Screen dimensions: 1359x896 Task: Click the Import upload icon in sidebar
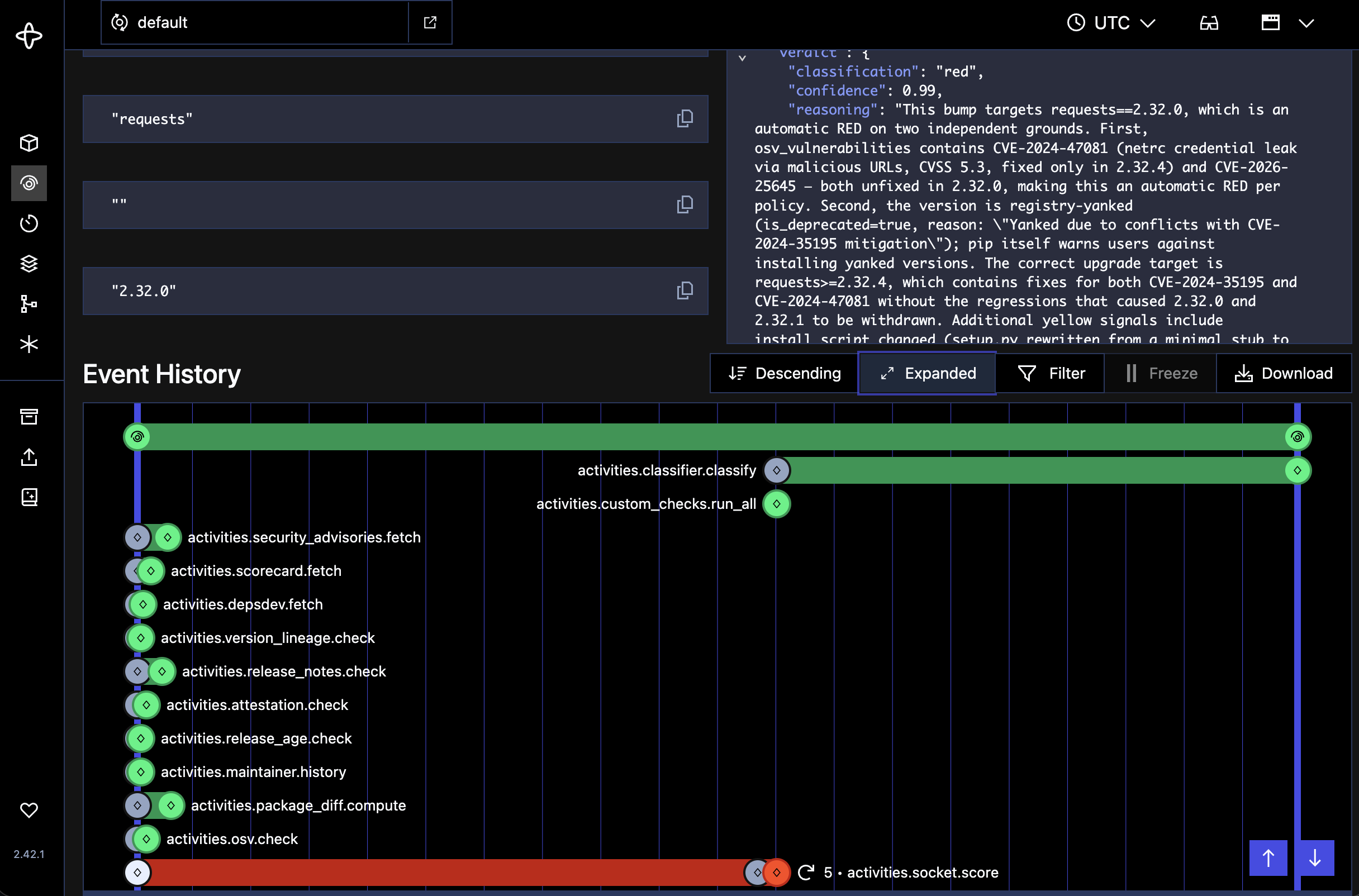coord(28,456)
